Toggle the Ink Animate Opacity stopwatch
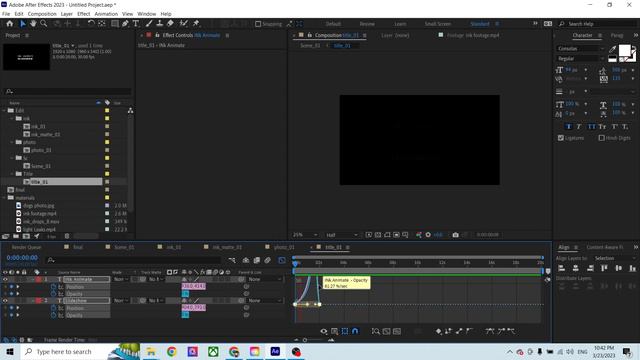The height and width of the screenshot is (360, 640). pyautogui.click(x=53, y=293)
